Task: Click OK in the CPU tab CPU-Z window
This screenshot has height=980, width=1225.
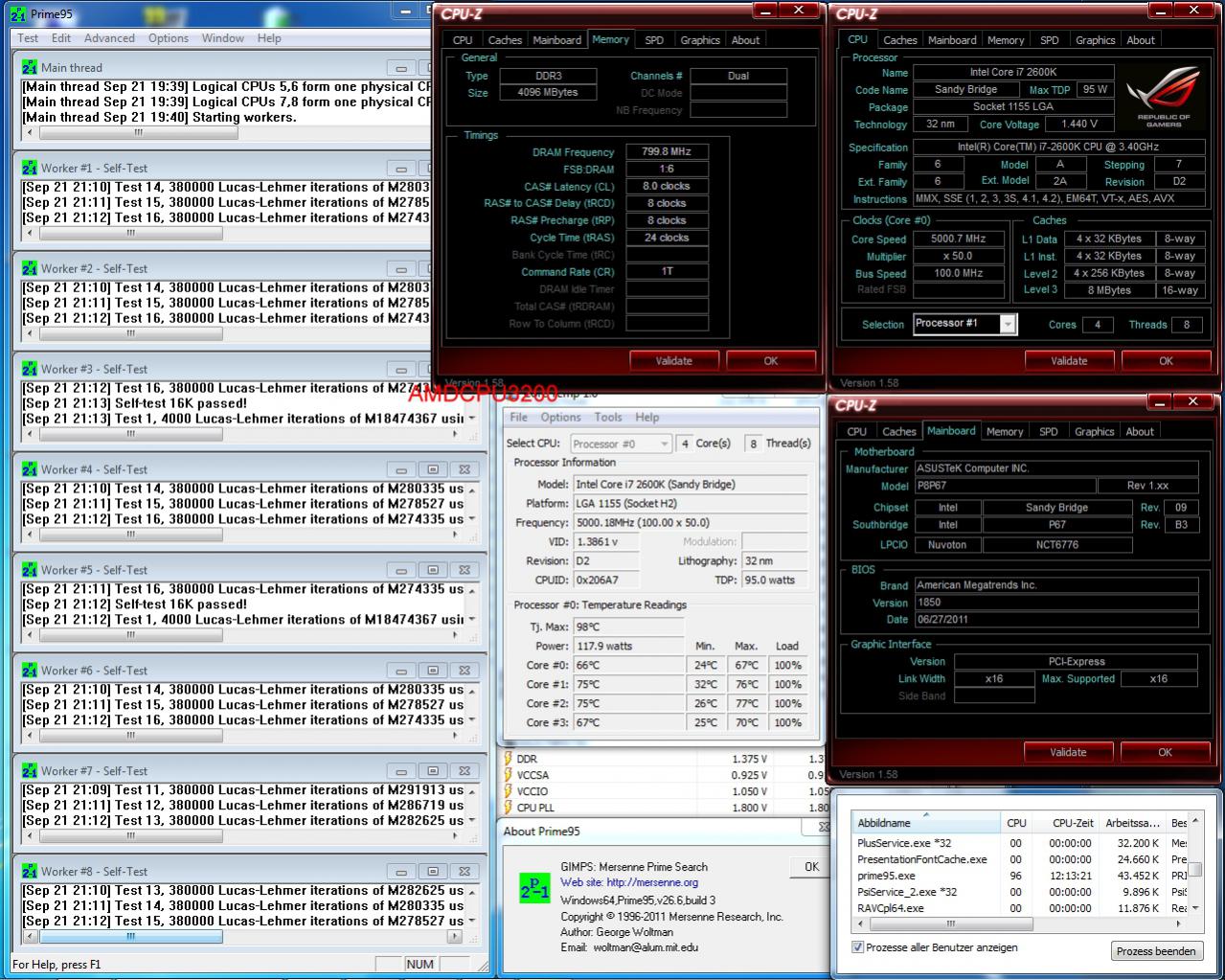Action: pos(1166,361)
